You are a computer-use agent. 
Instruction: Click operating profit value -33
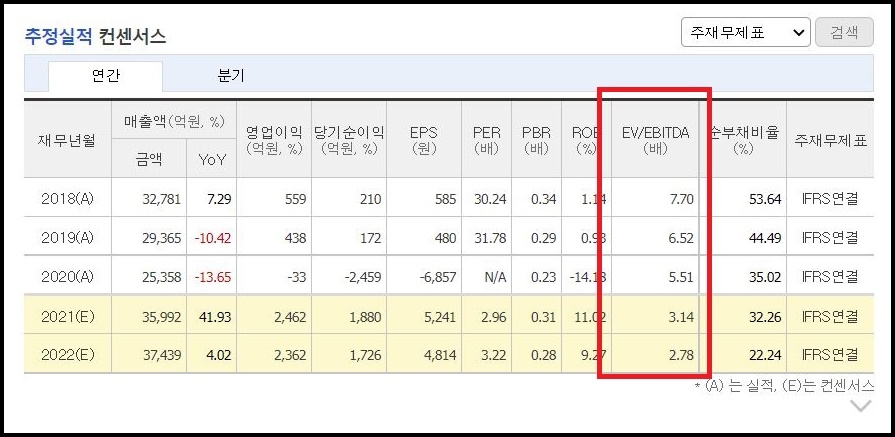click(297, 277)
